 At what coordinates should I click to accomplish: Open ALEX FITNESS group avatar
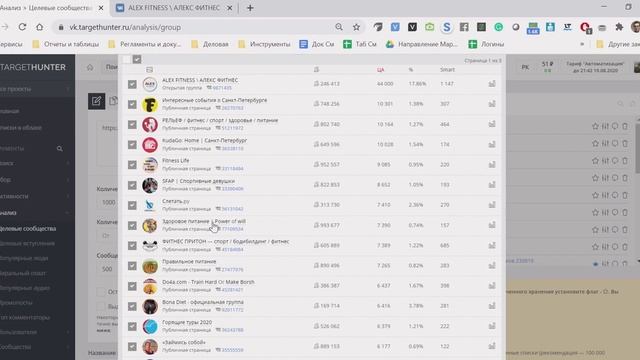(x=150, y=84)
